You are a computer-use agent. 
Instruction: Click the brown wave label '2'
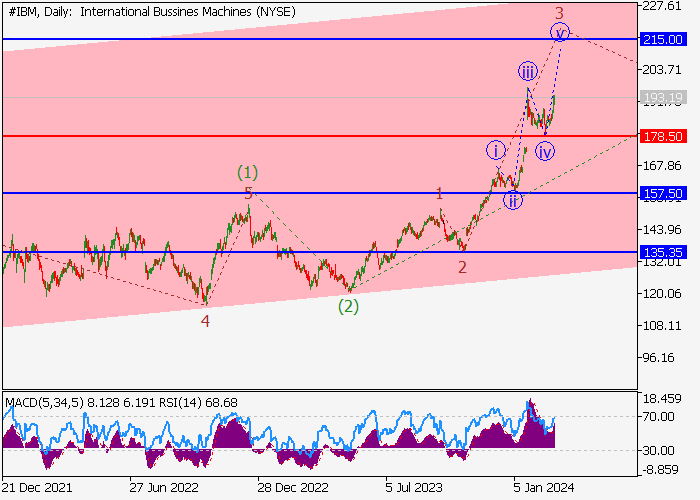(x=462, y=267)
